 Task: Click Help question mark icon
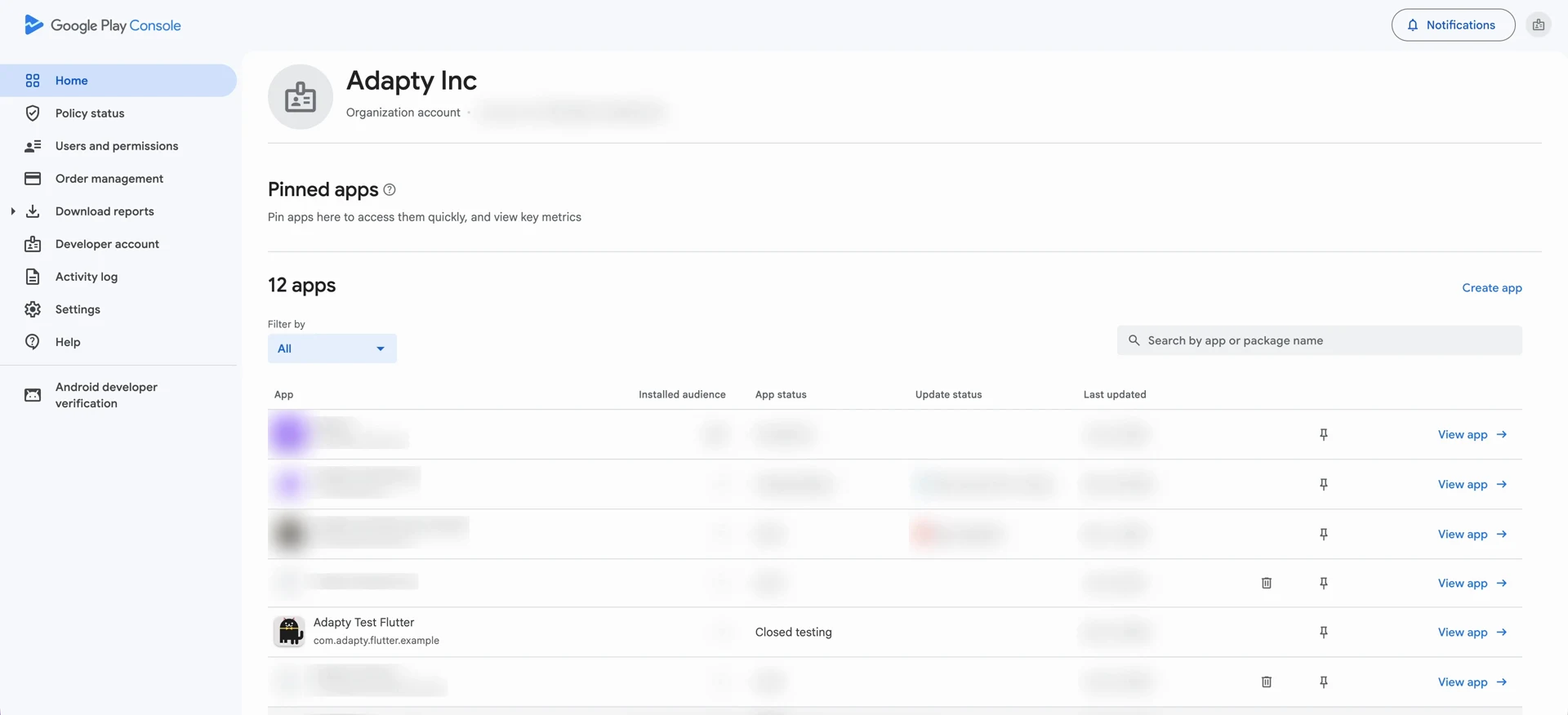(x=33, y=342)
